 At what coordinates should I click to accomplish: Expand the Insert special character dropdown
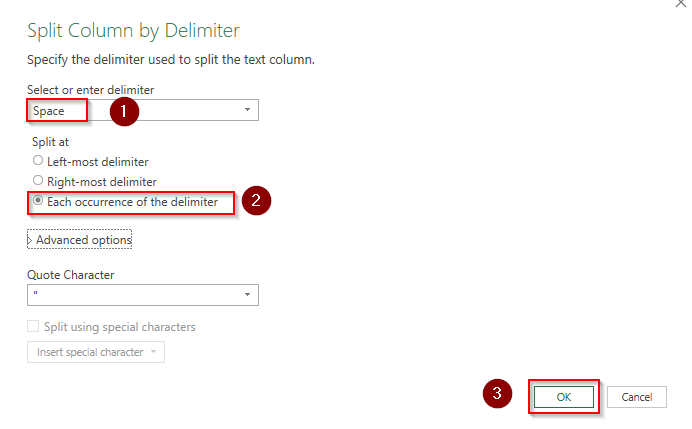click(95, 352)
